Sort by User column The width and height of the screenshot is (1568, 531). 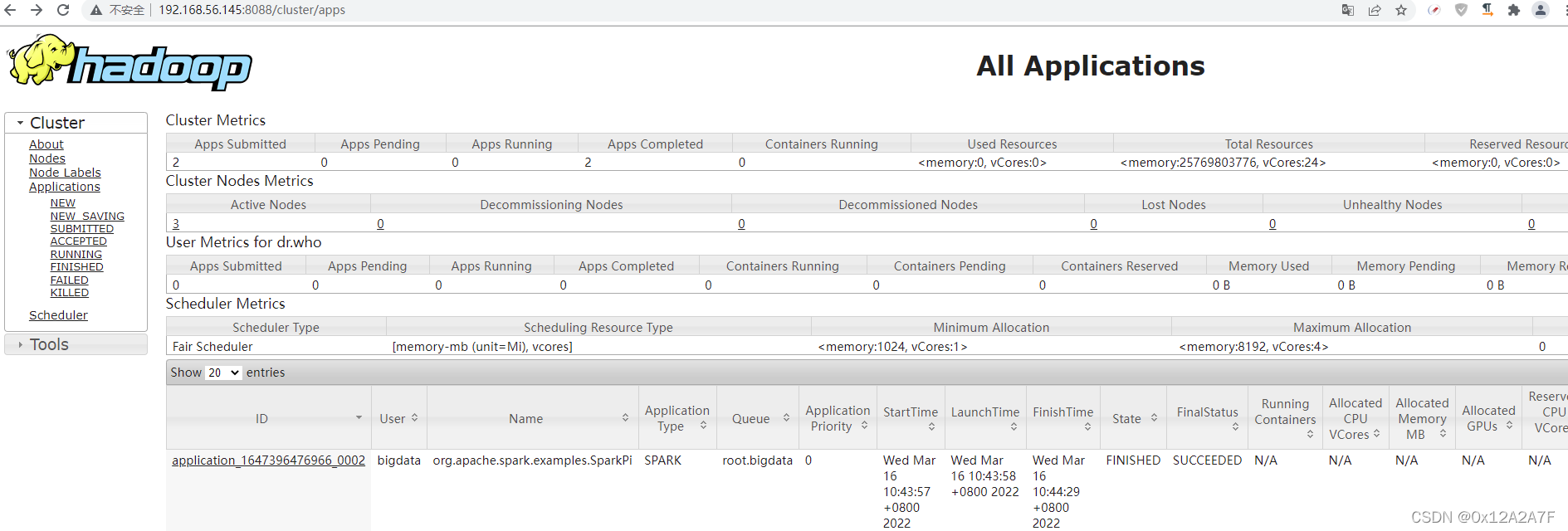pyautogui.click(x=414, y=418)
